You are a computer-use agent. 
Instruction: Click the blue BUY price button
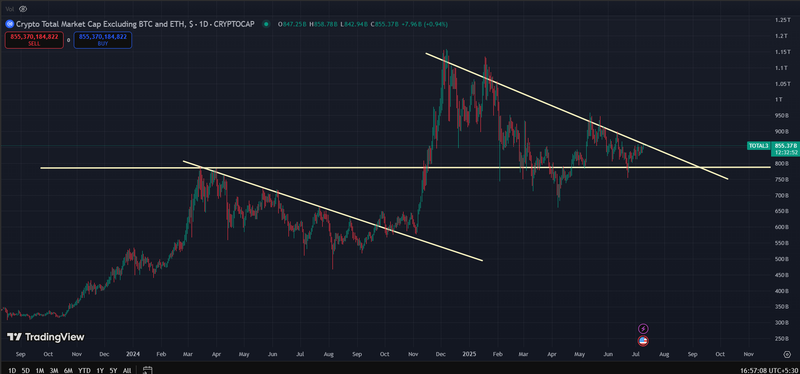(x=103, y=40)
